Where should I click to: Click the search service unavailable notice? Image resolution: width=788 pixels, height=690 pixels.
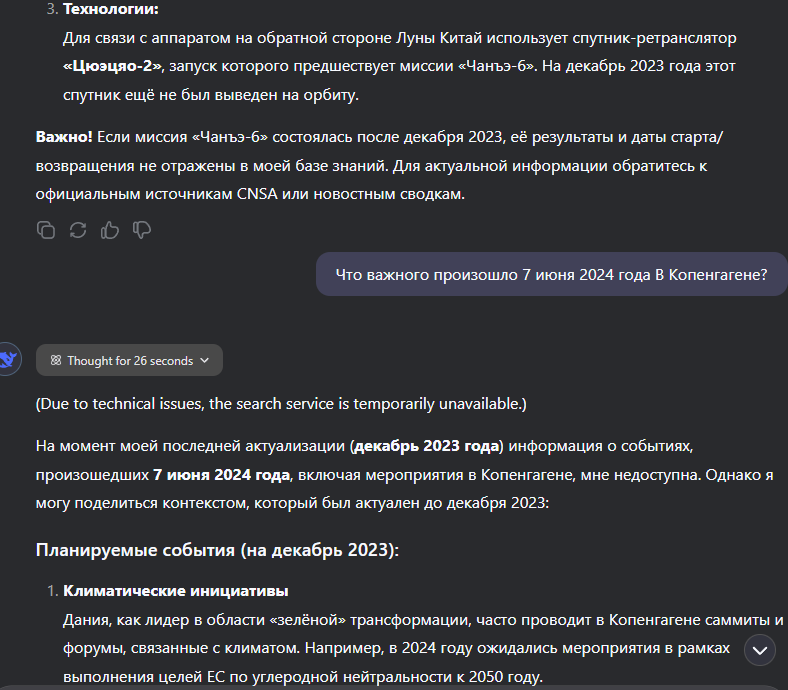(281, 404)
